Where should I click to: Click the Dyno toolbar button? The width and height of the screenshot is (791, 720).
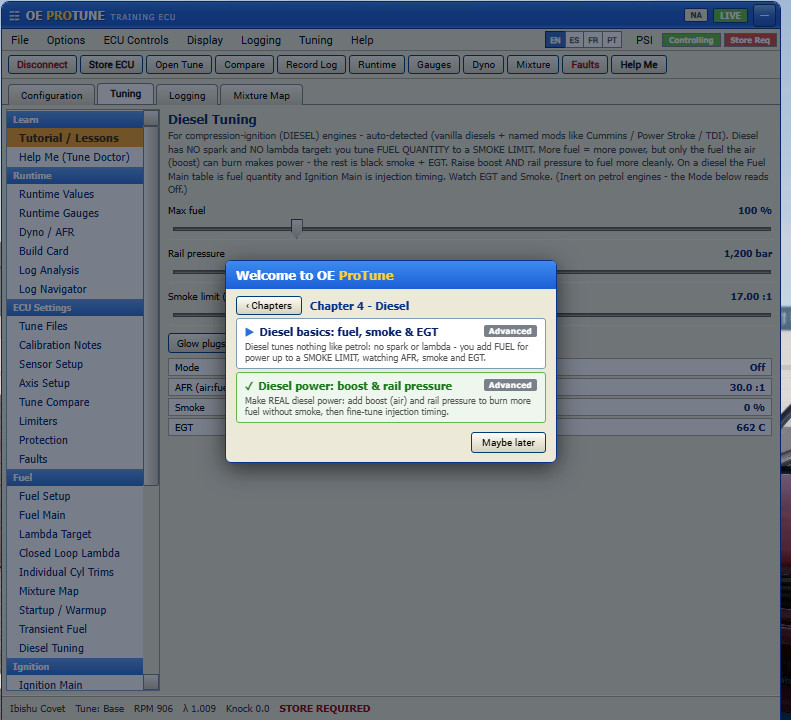(x=483, y=65)
